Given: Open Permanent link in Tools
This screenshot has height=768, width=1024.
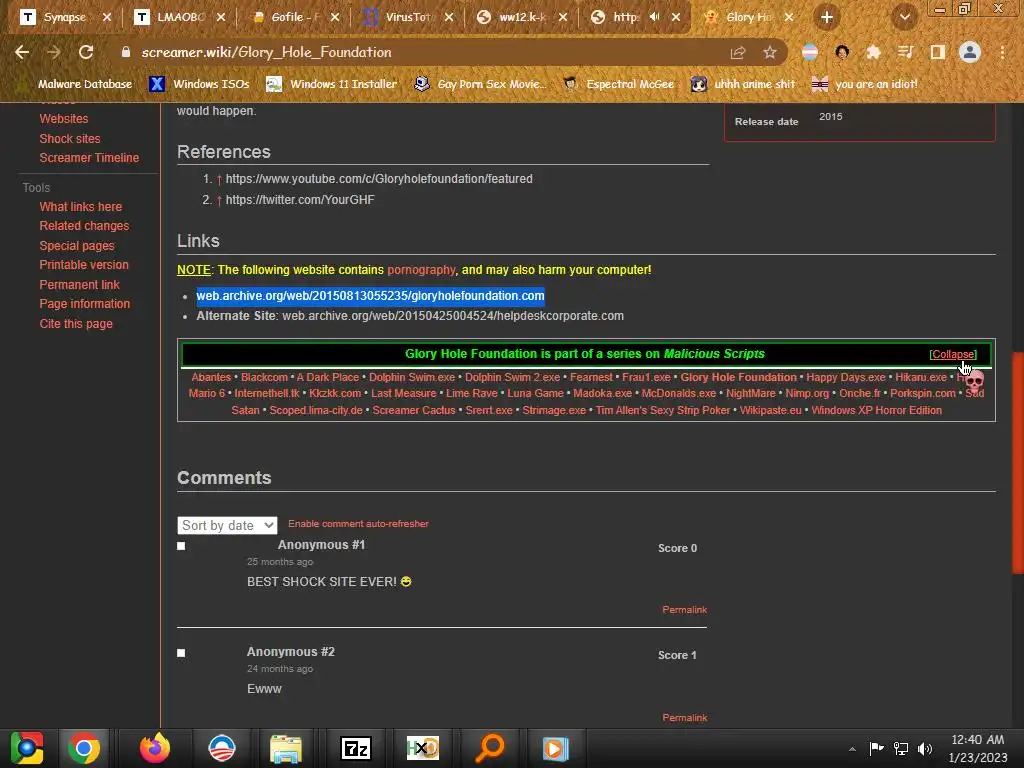Looking at the screenshot, I should click(x=79, y=285).
